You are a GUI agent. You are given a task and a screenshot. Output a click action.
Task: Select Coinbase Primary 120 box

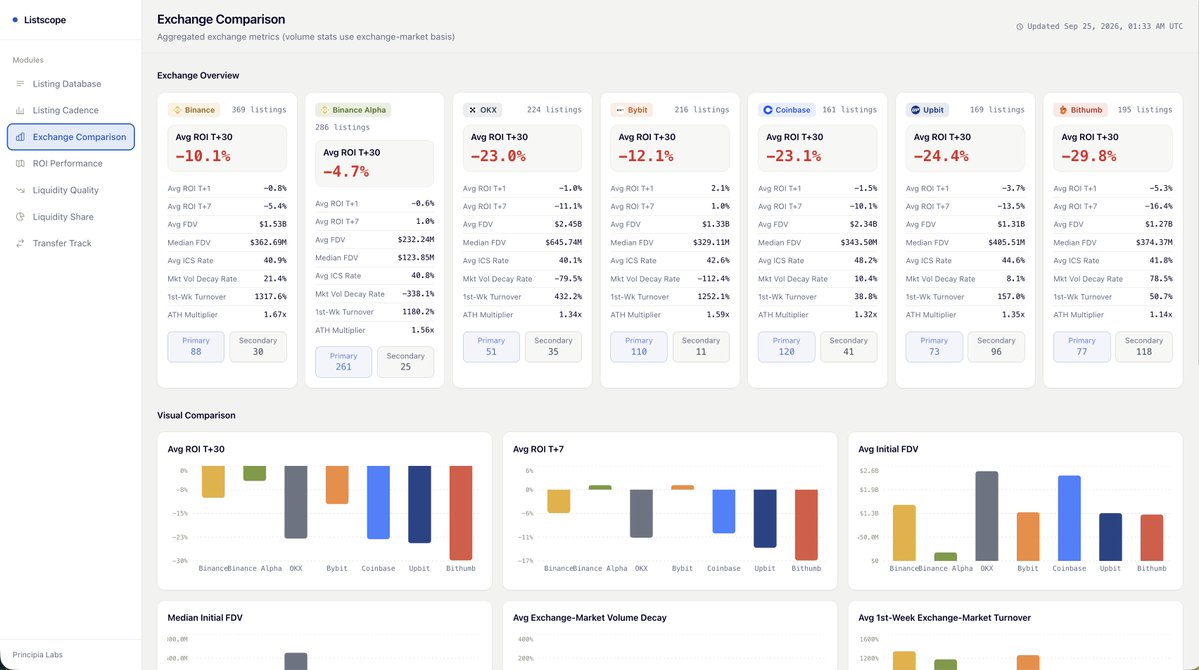click(786, 346)
